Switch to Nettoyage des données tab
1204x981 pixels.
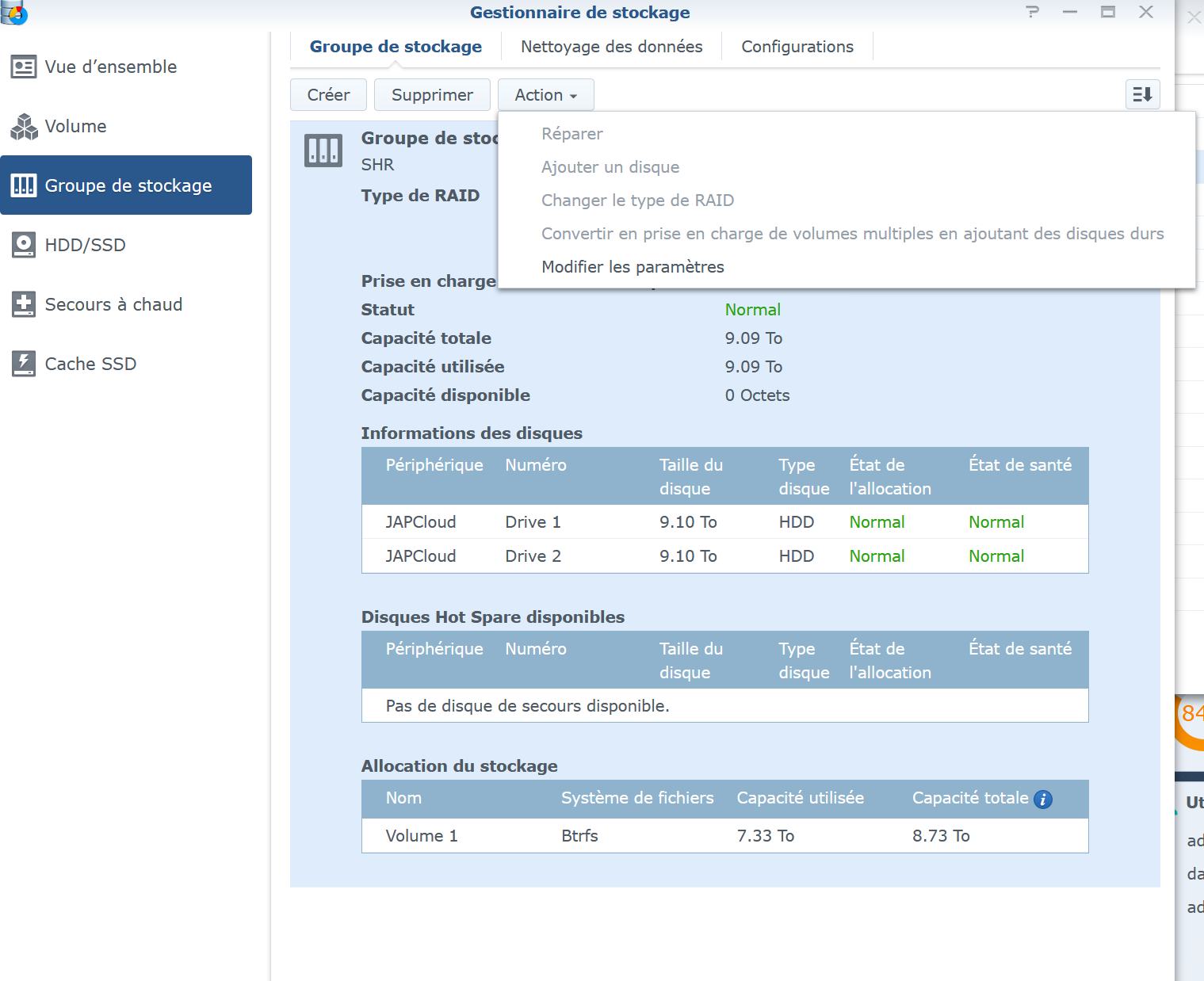tap(611, 47)
